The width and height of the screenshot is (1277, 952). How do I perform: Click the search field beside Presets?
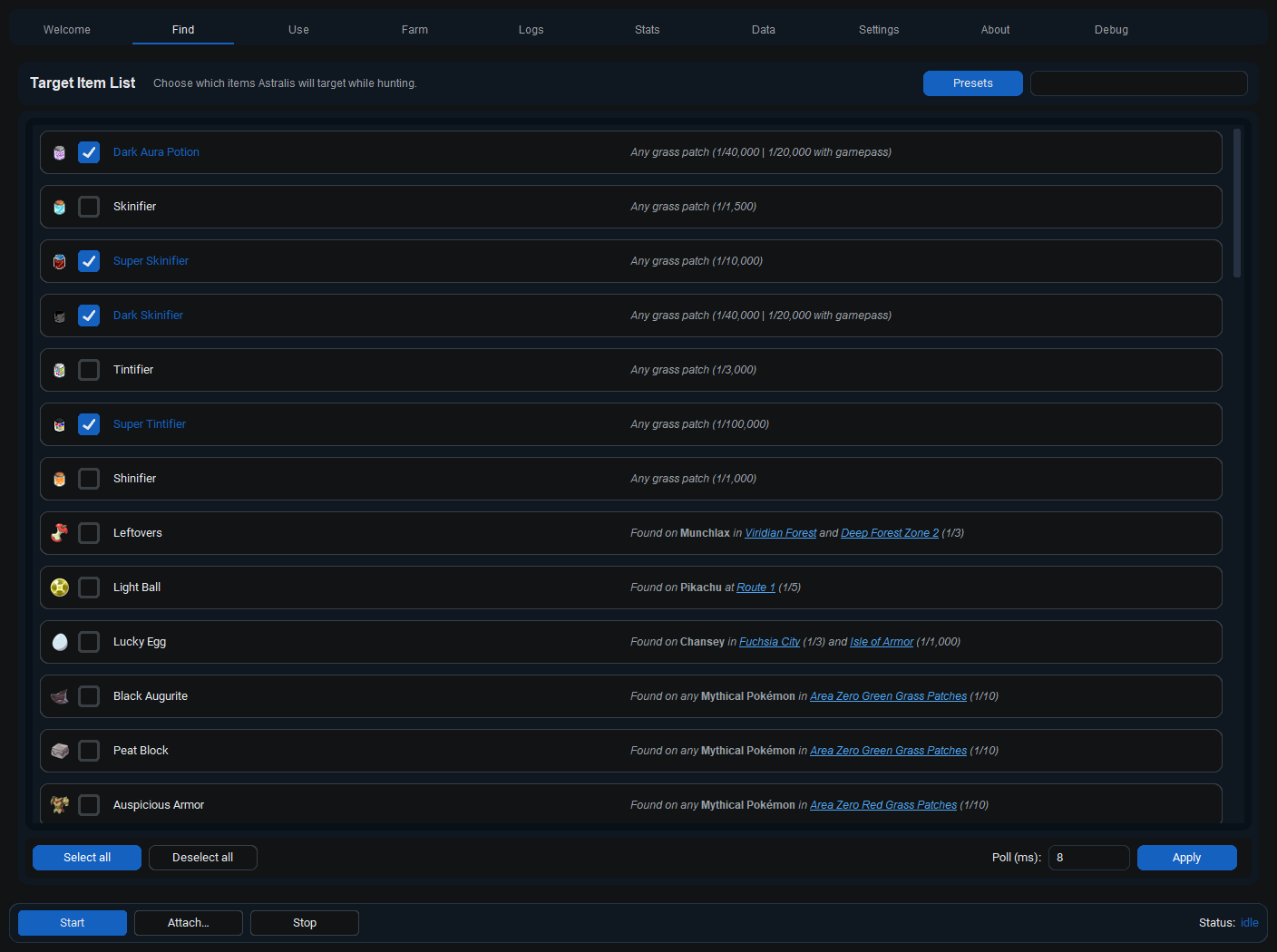tap(1139, 83)
